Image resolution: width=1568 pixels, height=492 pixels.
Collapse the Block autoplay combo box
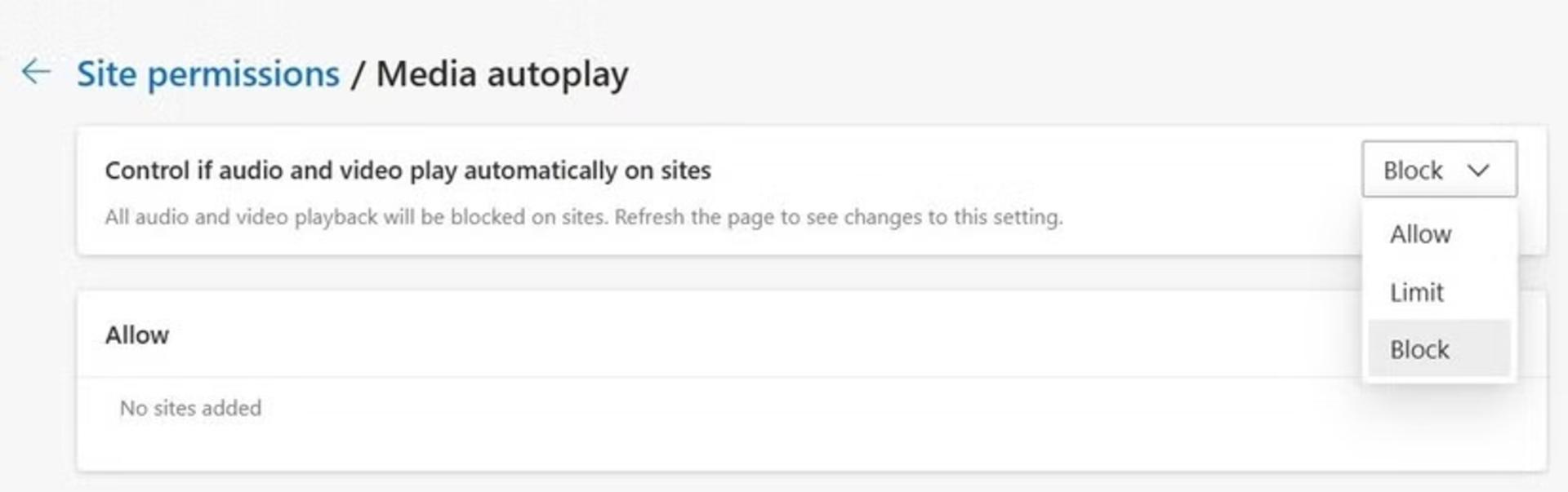[1439, 169]
